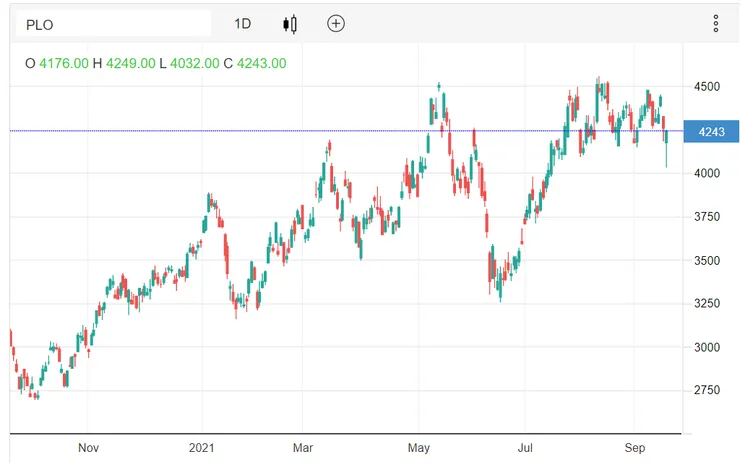
Task: Click the low value 4032.00
Action: pos(194,63)
